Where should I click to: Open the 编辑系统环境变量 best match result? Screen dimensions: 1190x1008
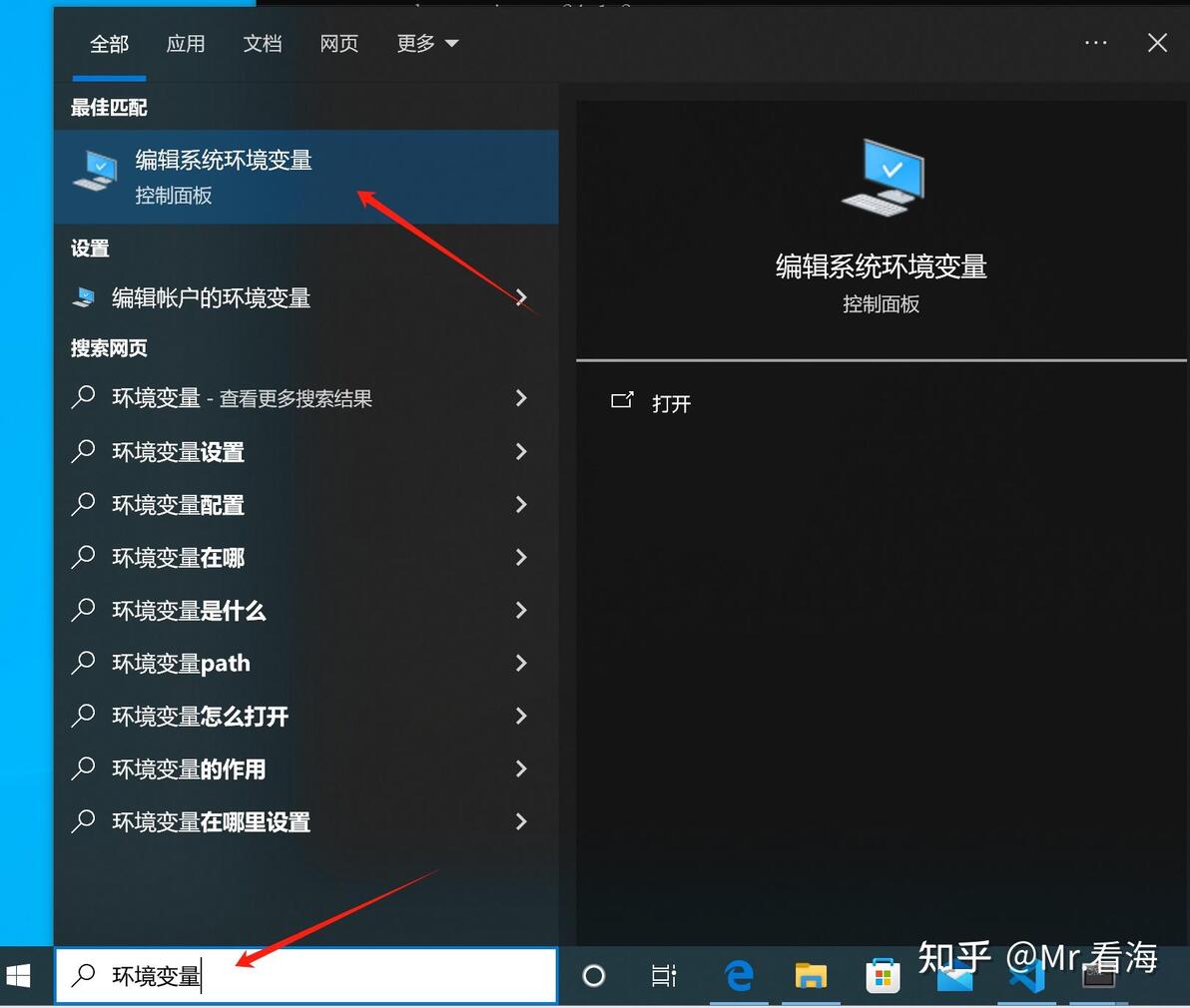[x=305, y=177]
